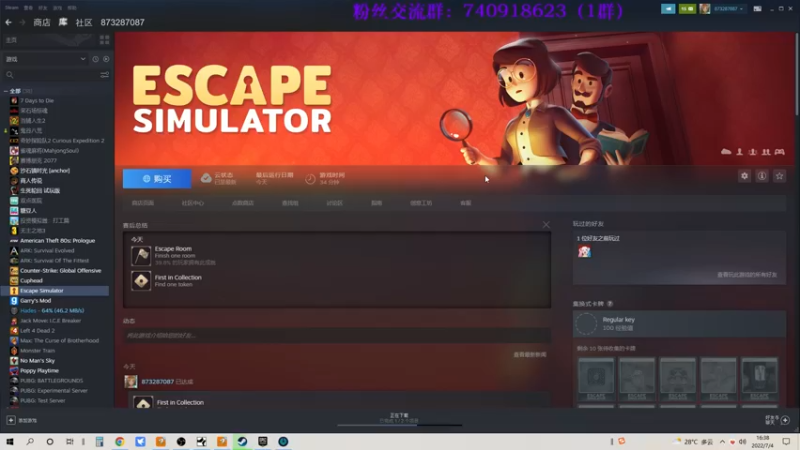800x450 pixels.
Task: Open the game info icon
Action: pyautogui.click(x=762, y=176)
